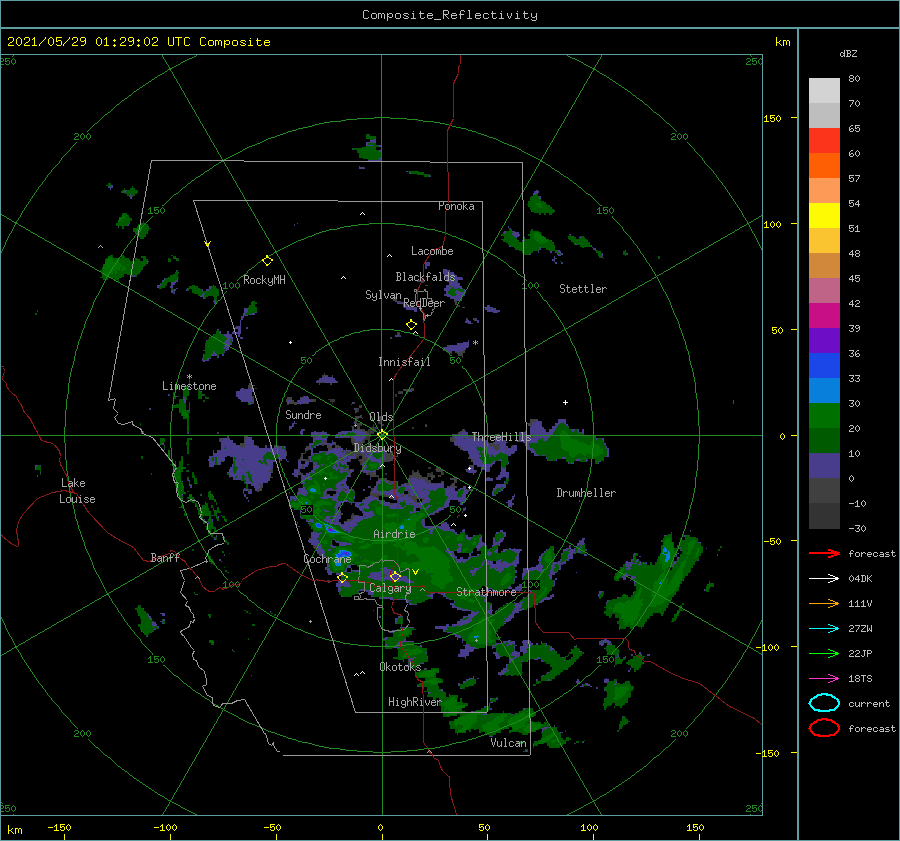The height and width of the screenshot is (841, 900).
Task: Click the Stettler city label
Action: coord(583,289)
